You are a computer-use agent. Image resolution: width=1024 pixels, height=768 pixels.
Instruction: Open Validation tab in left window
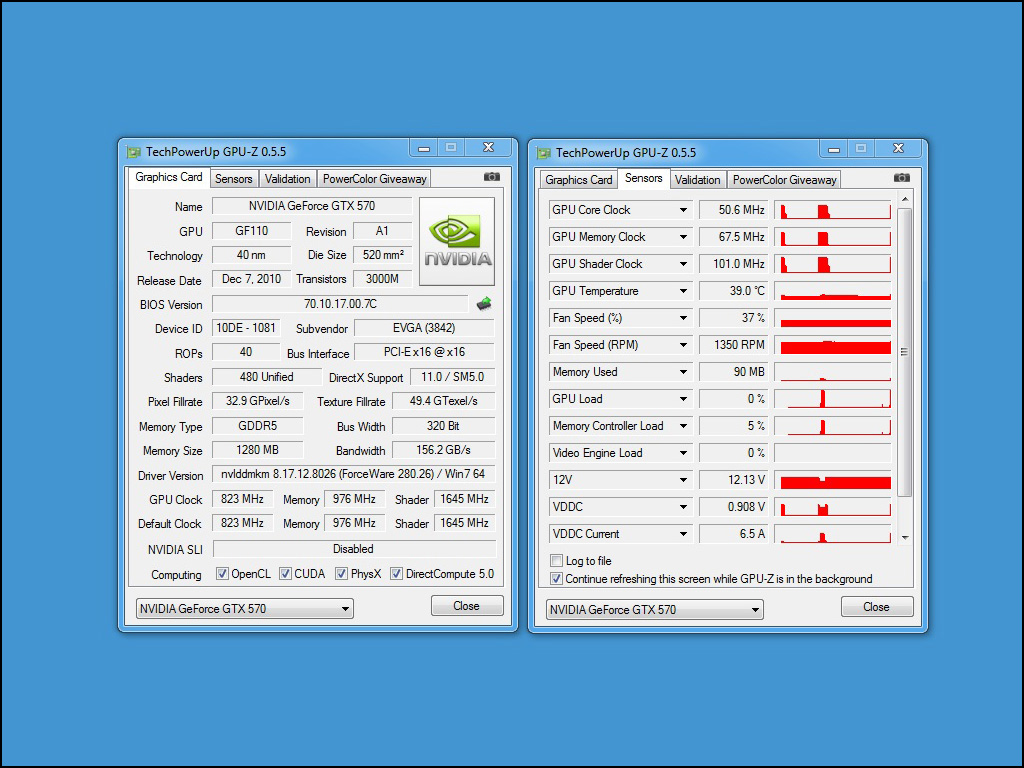287,178
